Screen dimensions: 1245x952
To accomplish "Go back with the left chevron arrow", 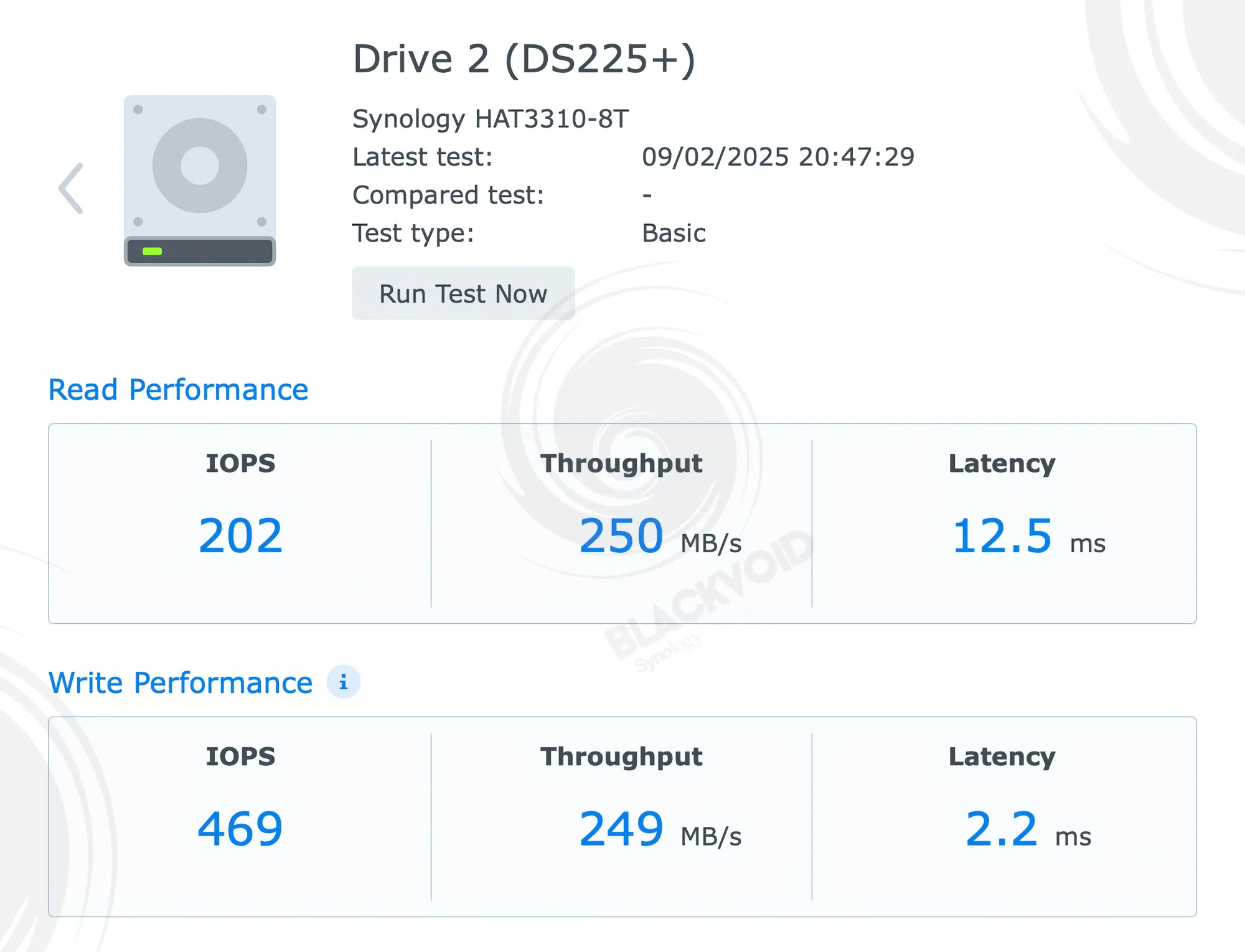I will (x=71, y=189).
